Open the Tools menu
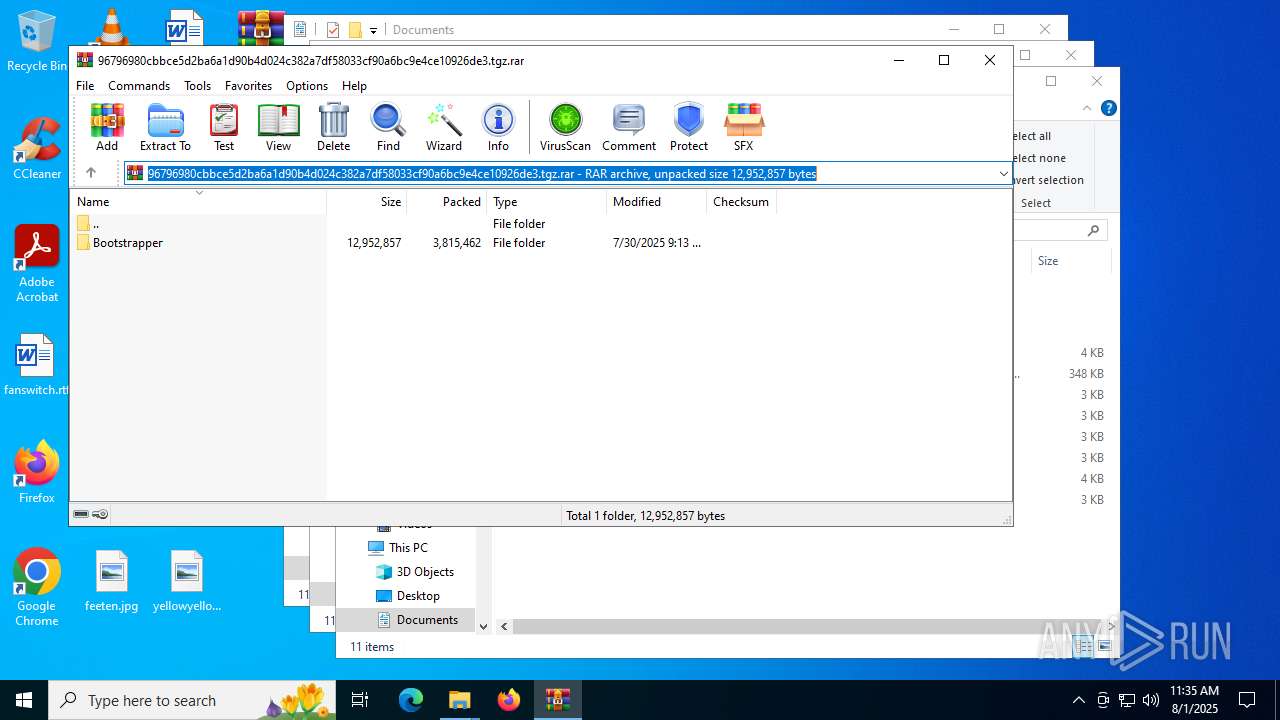The height and width of the screenshot is (720, 1280). 197,86
